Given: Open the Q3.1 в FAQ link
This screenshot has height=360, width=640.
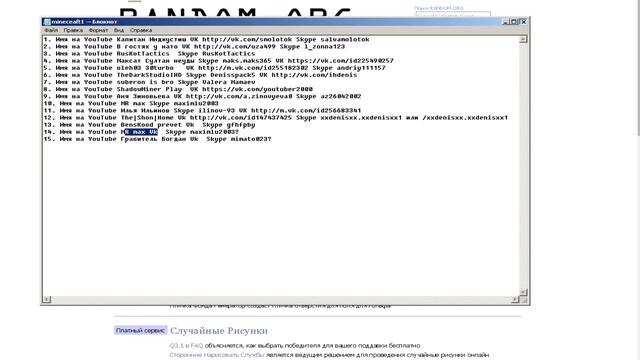Looking at the screenshot, I should click(186, 346).
